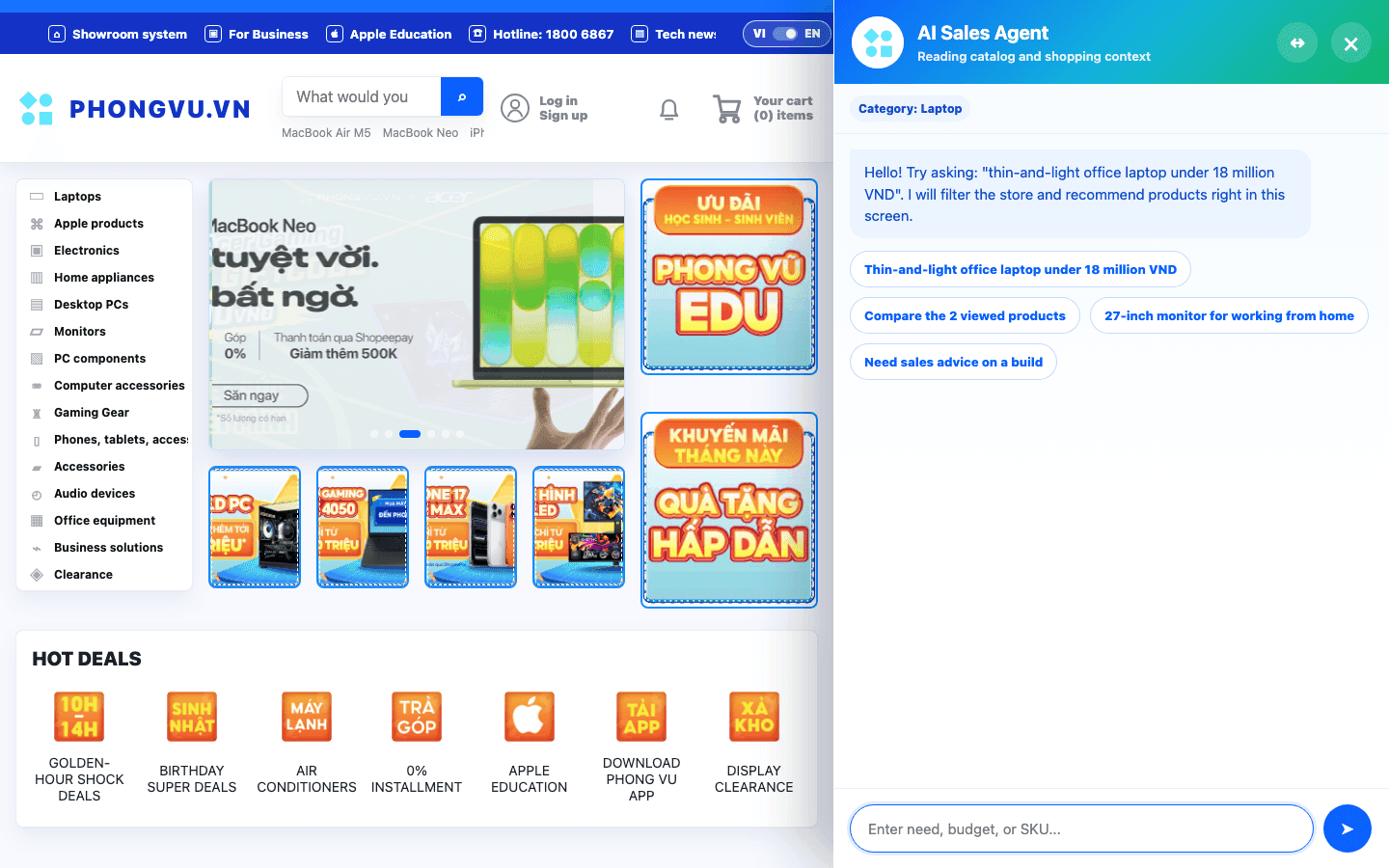This screenshot has width=1389, height=868.
Task: Focus the chat message input field
Action: pos(1081,829)
